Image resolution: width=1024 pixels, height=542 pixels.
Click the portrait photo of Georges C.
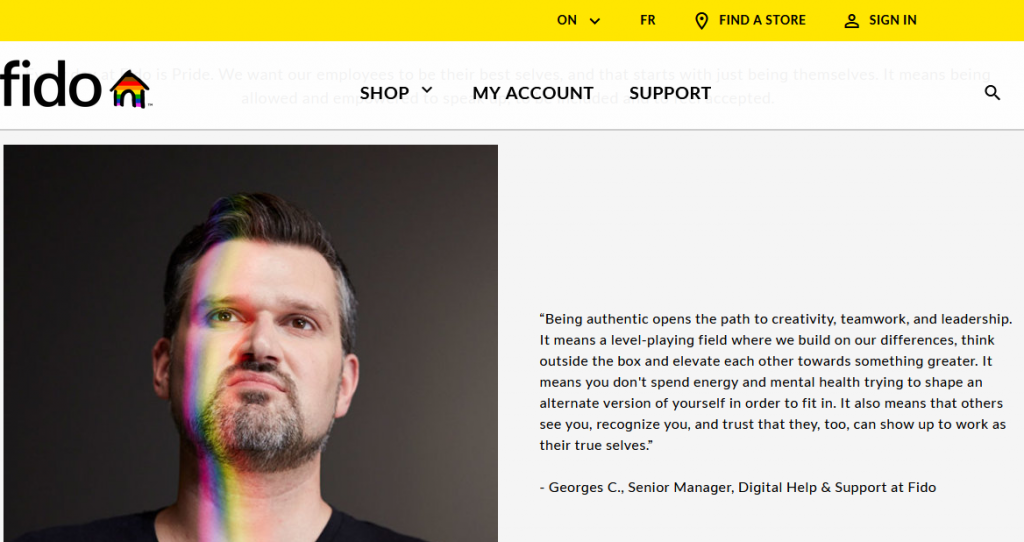pos(251,343)
